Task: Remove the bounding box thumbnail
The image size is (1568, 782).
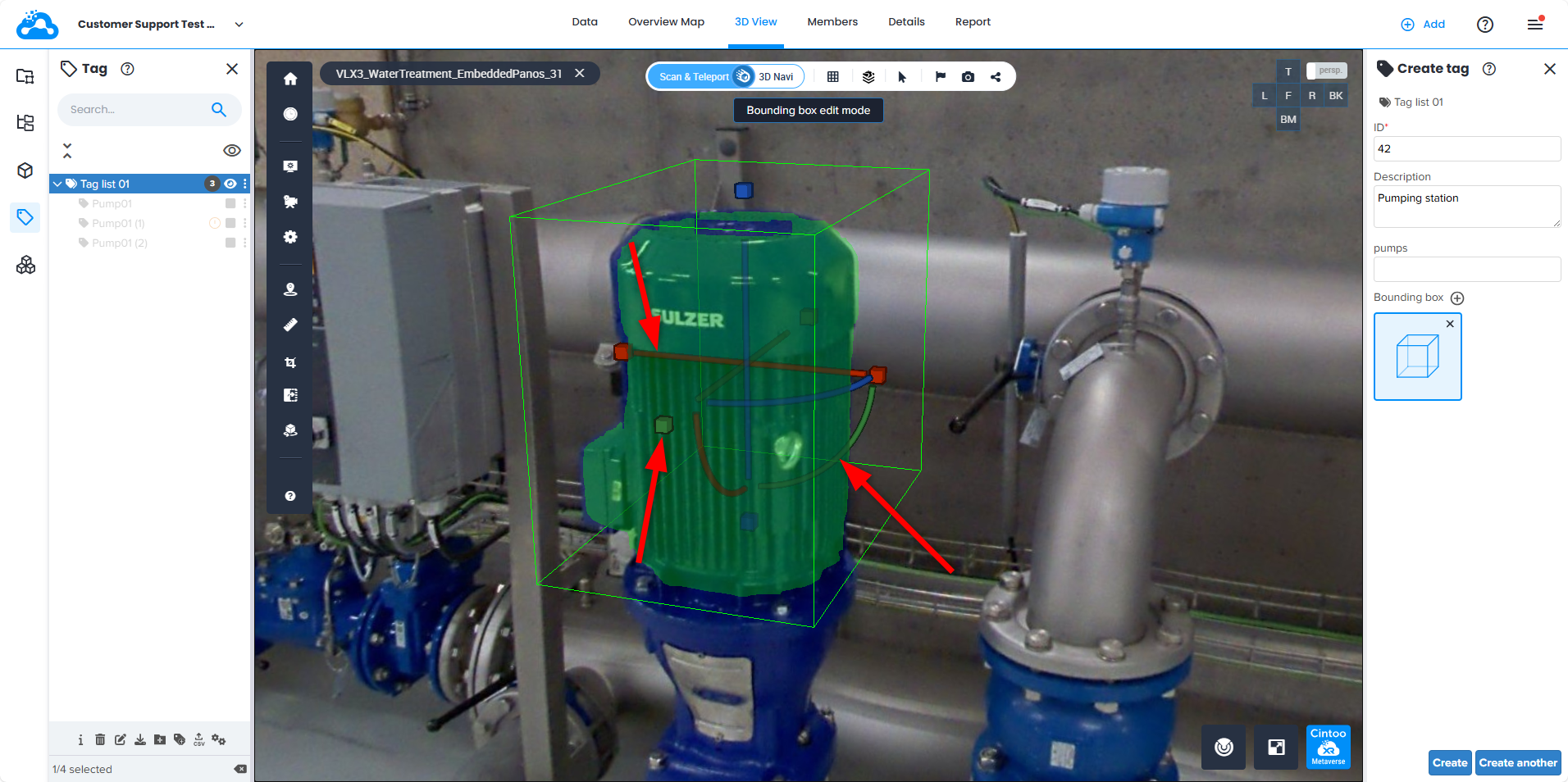Action: coord(1450,324)
